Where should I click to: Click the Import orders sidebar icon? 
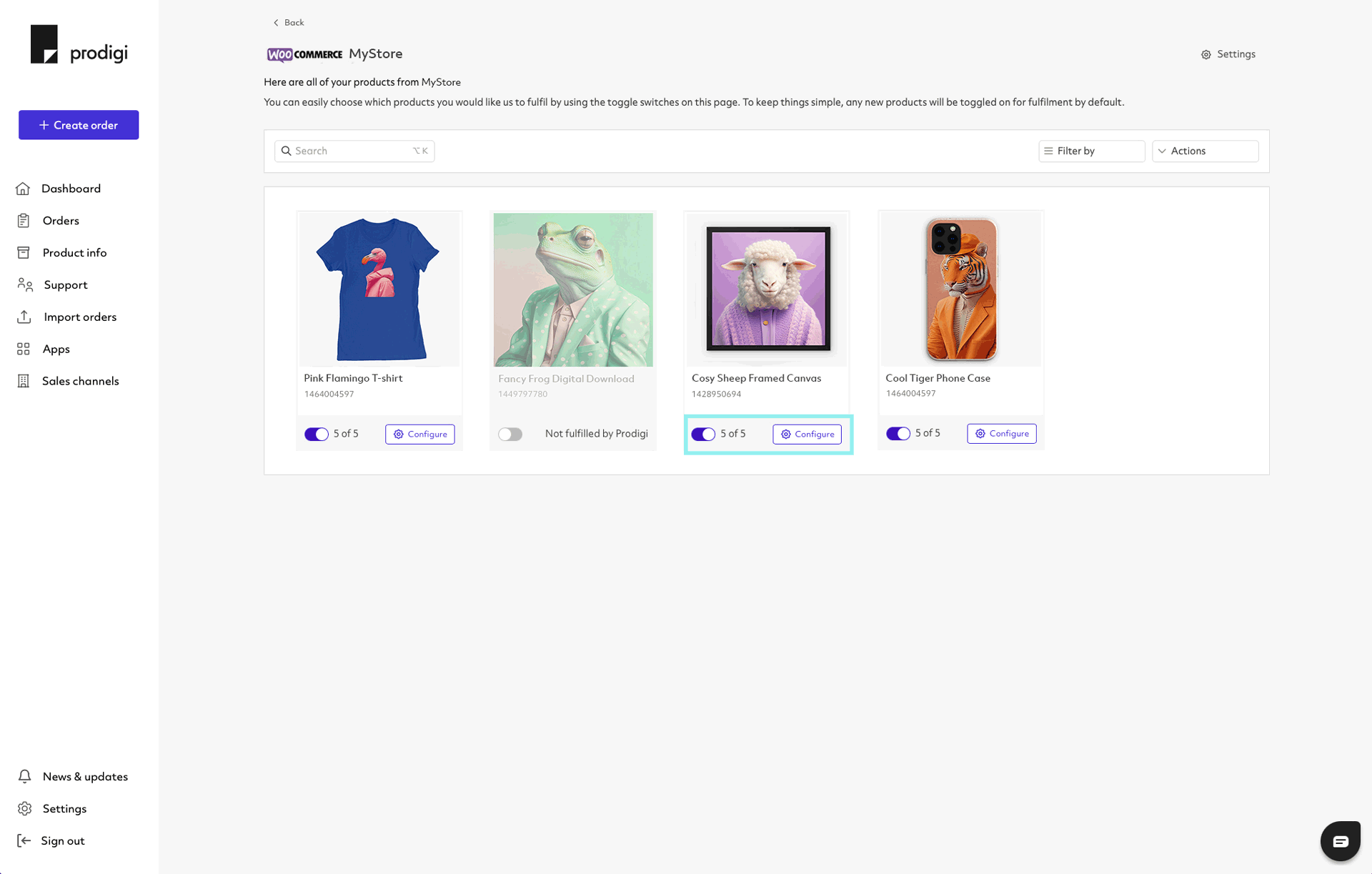[x=24, y=316]
